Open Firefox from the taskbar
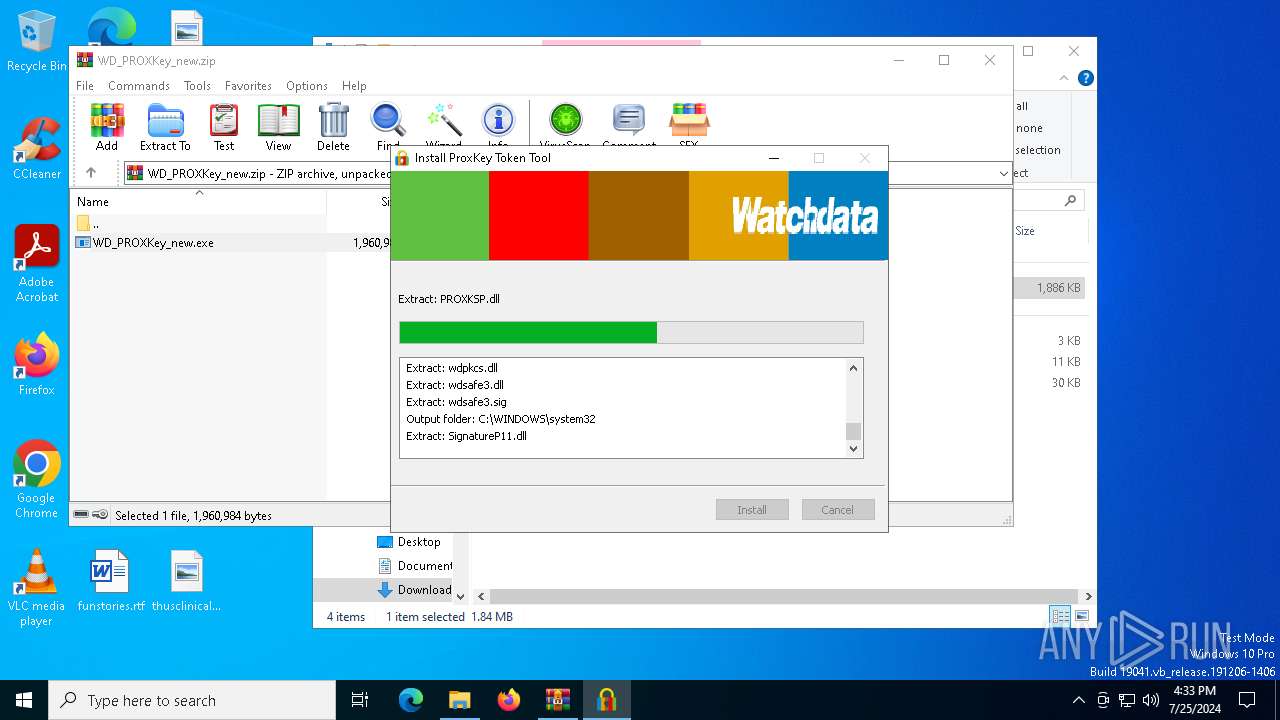 point(508,700)
